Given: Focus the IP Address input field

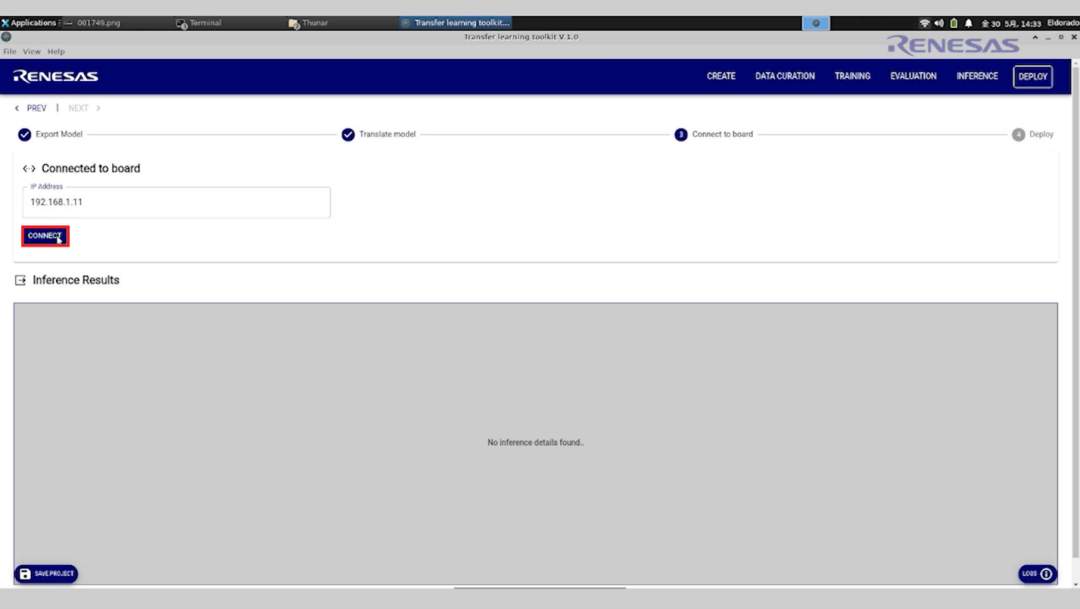Looking at the screenshot, I should pos(176,202).
